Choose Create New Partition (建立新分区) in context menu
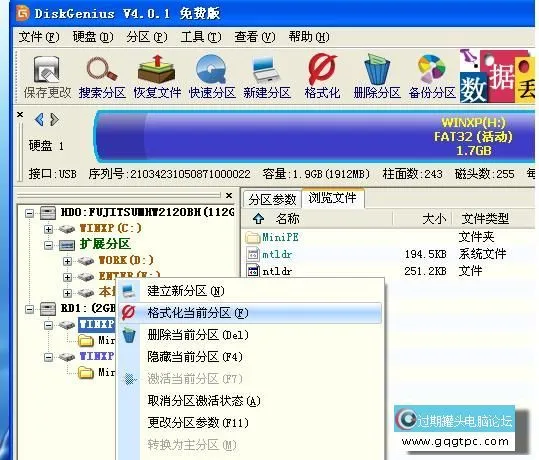 point(251,291)
